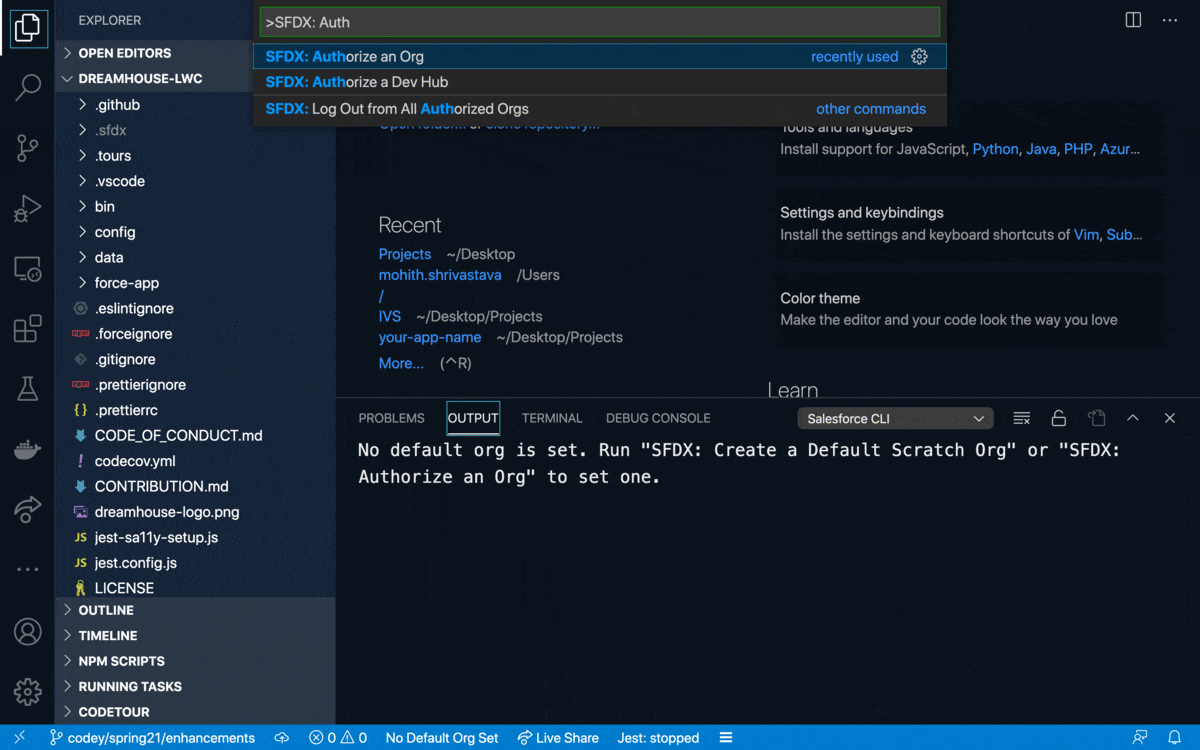Open the Manage gear in activity bar

(x=28, y=691)
